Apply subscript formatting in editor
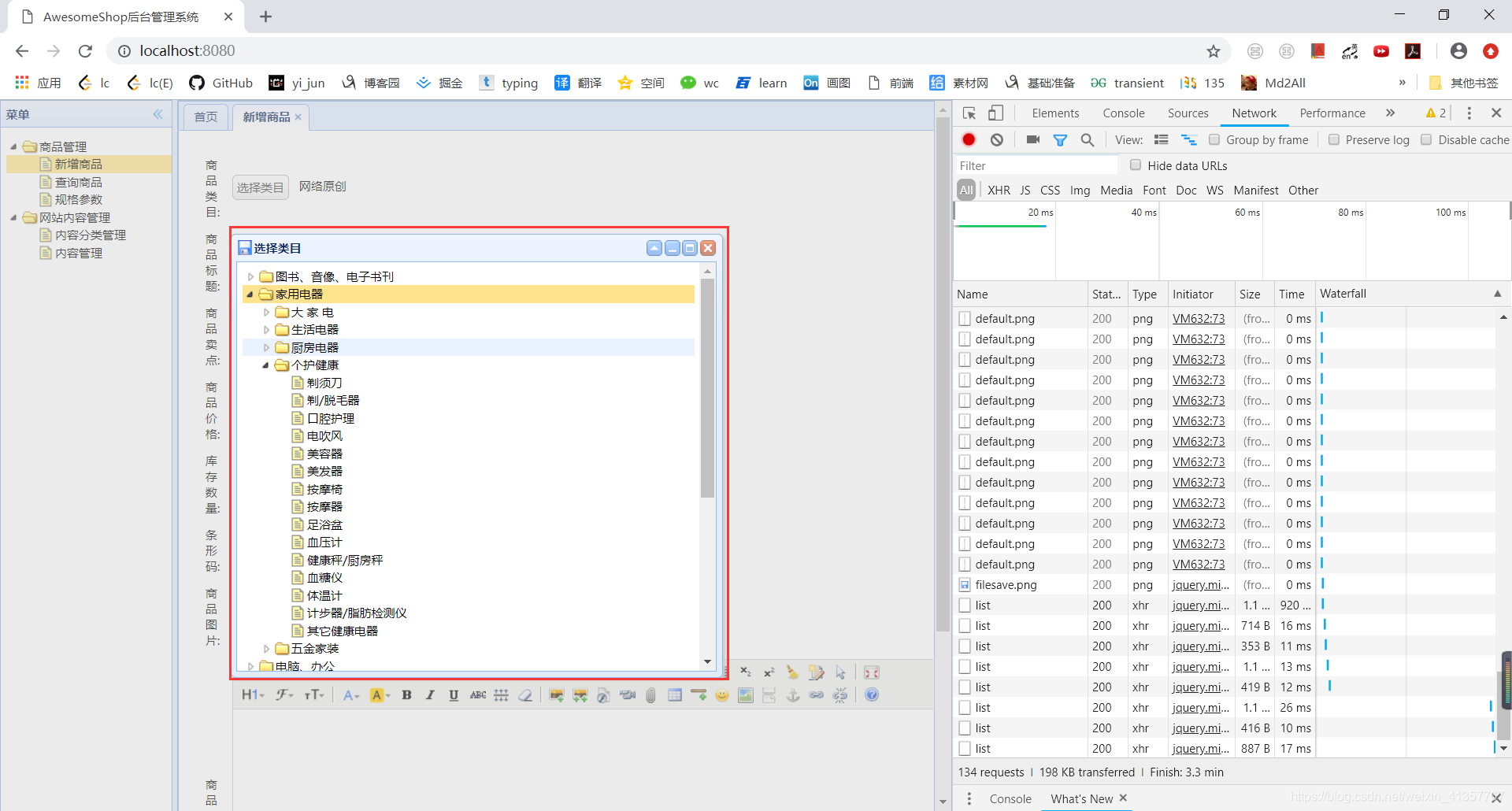Screen dimensions: 1512x811 746,672
